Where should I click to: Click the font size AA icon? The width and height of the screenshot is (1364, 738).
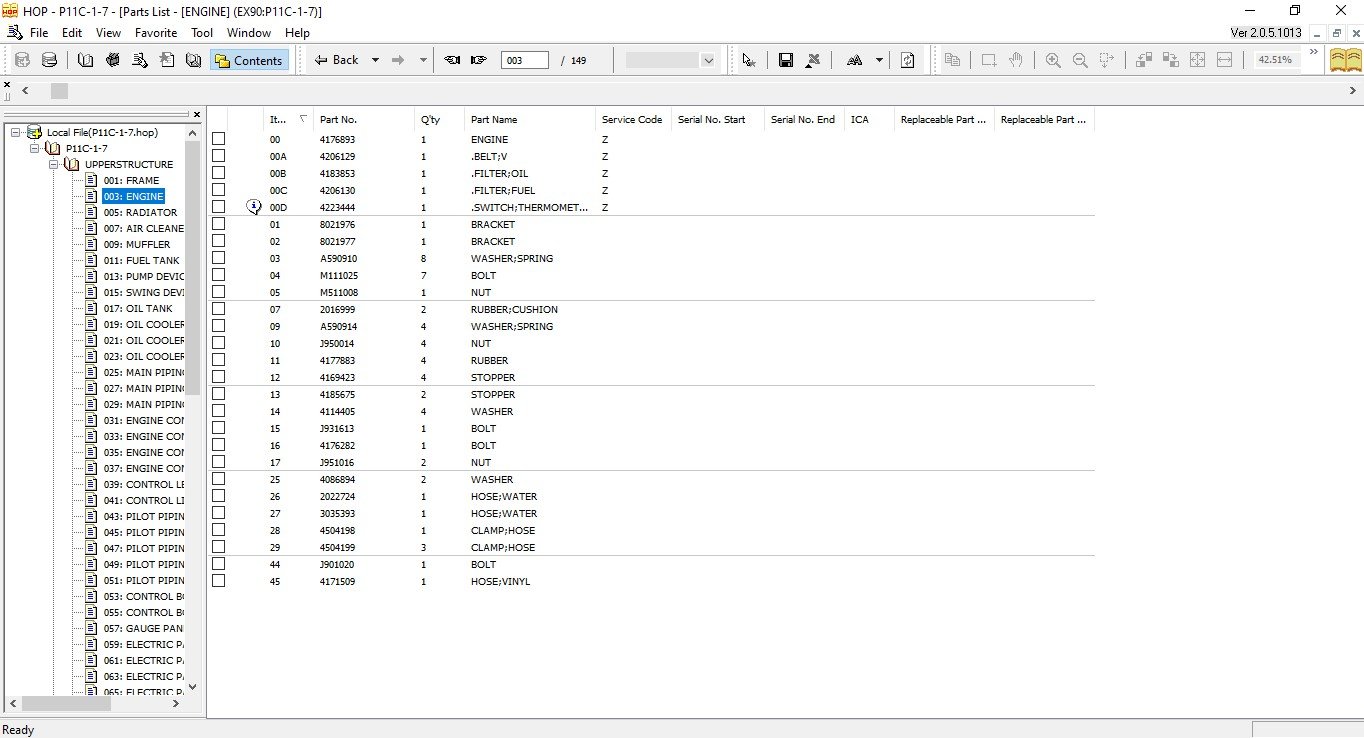coord(854,60)
